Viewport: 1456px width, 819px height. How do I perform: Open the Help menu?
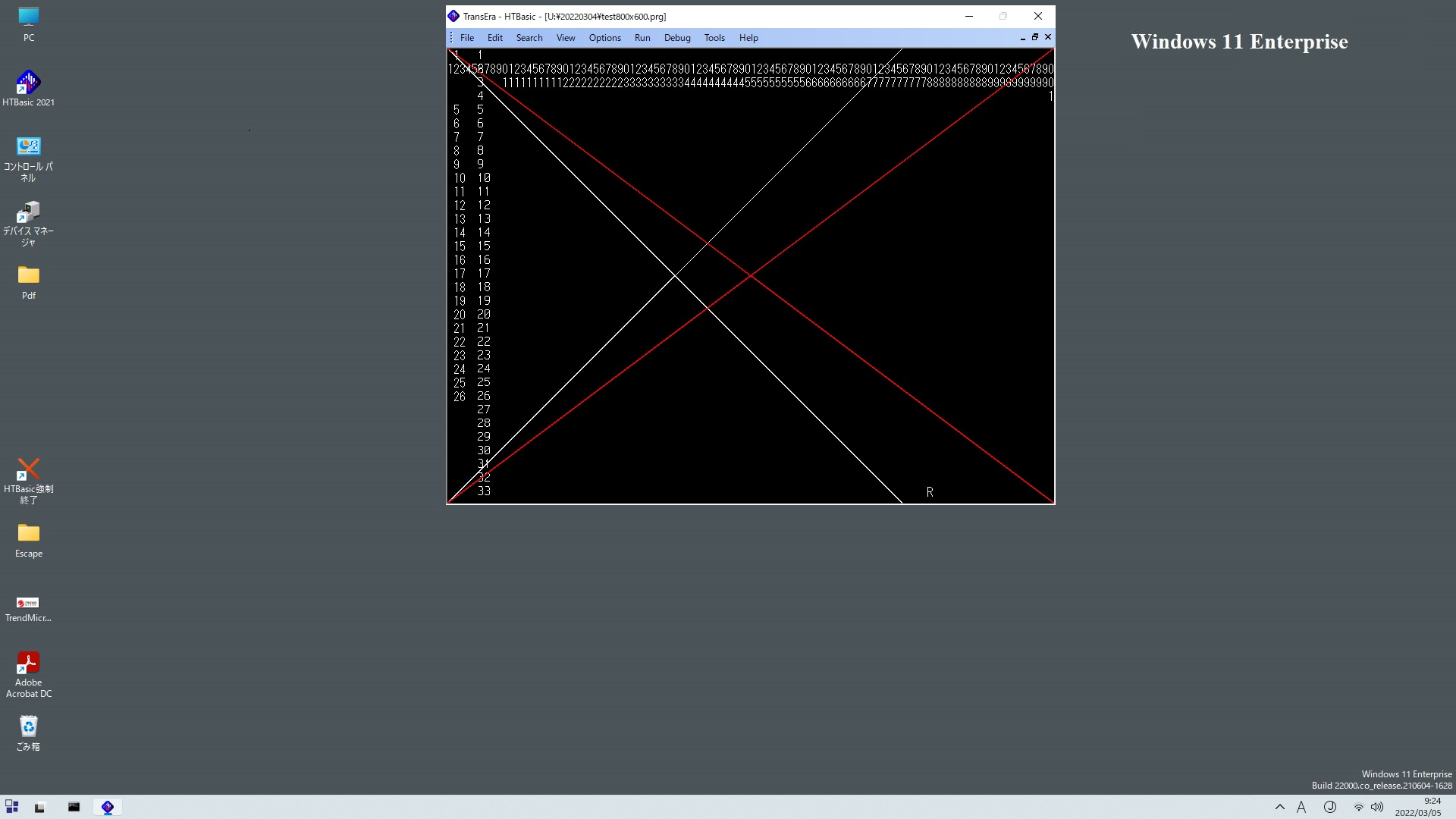pyautogui.click(x=748, y=38)
